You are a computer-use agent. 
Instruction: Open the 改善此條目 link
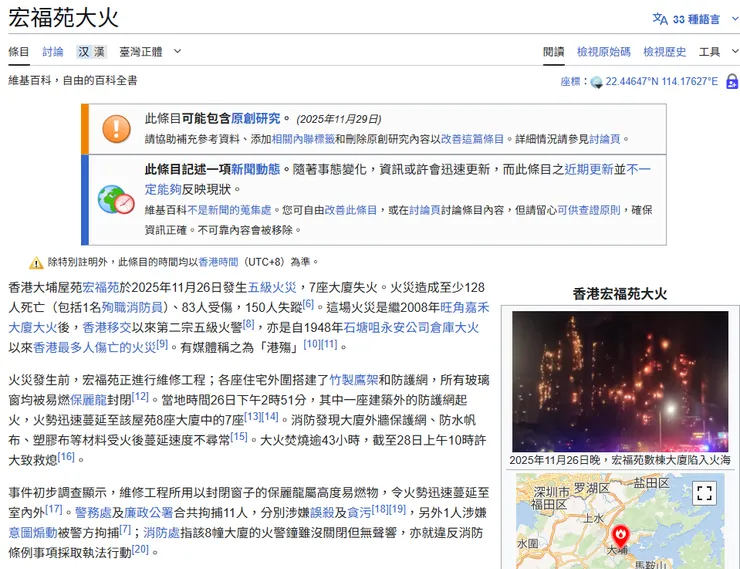[x=350, y=210]
